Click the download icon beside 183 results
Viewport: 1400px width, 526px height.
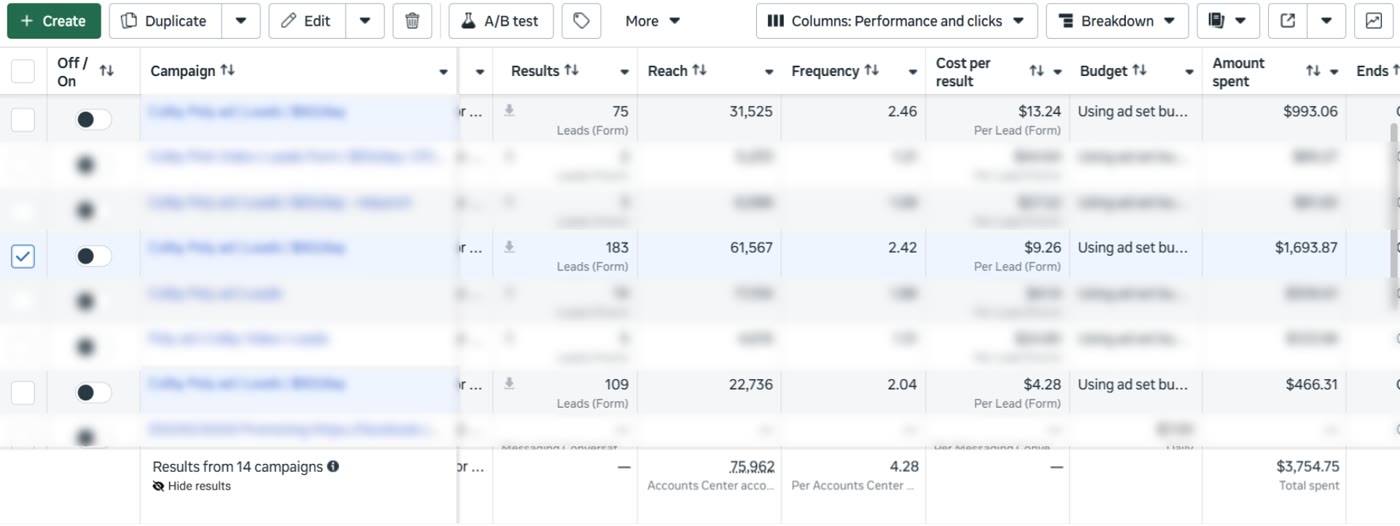509,247
